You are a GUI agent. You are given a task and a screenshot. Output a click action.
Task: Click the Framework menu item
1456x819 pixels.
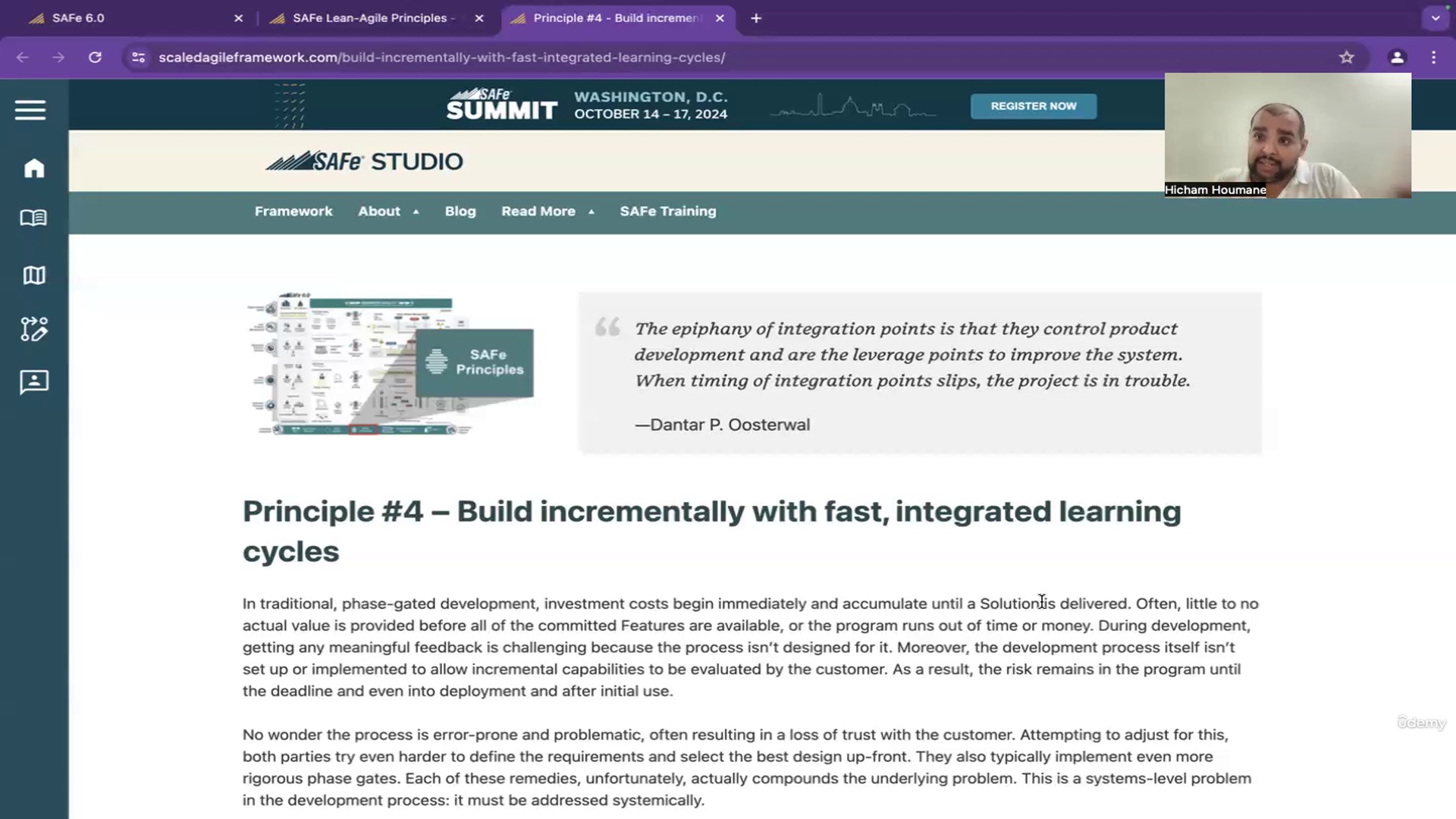point(293,211)
